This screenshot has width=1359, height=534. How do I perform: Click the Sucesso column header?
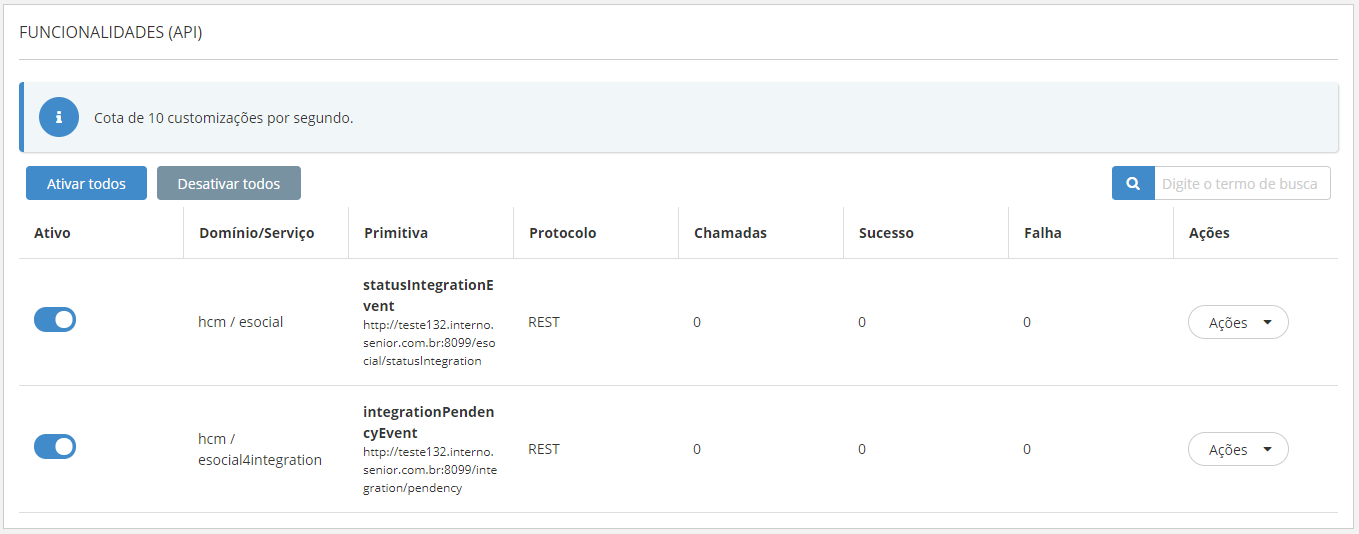[x=886, y=233]
